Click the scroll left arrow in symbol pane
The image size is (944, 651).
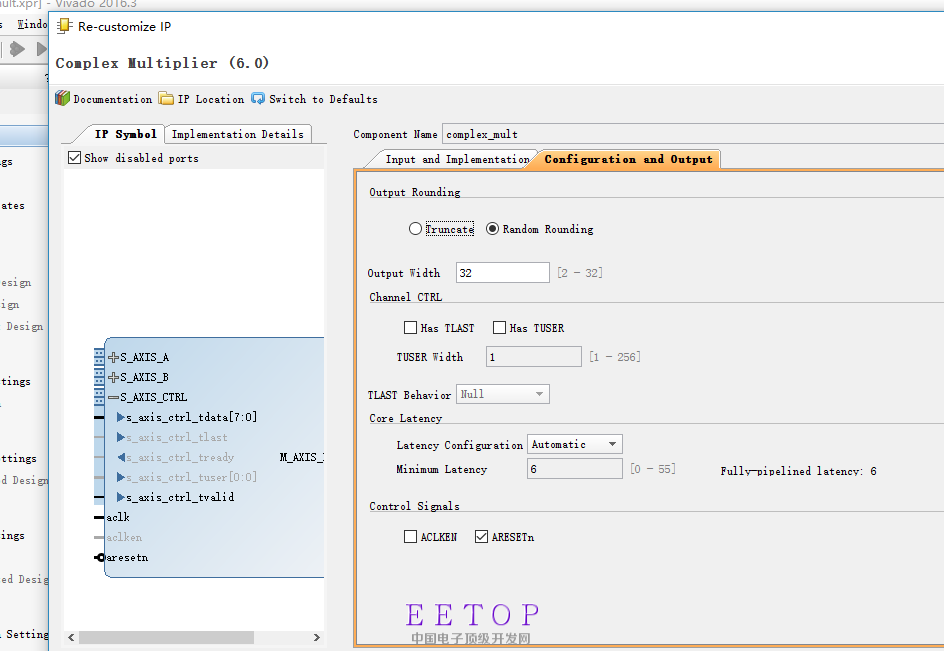click(71, 637)
